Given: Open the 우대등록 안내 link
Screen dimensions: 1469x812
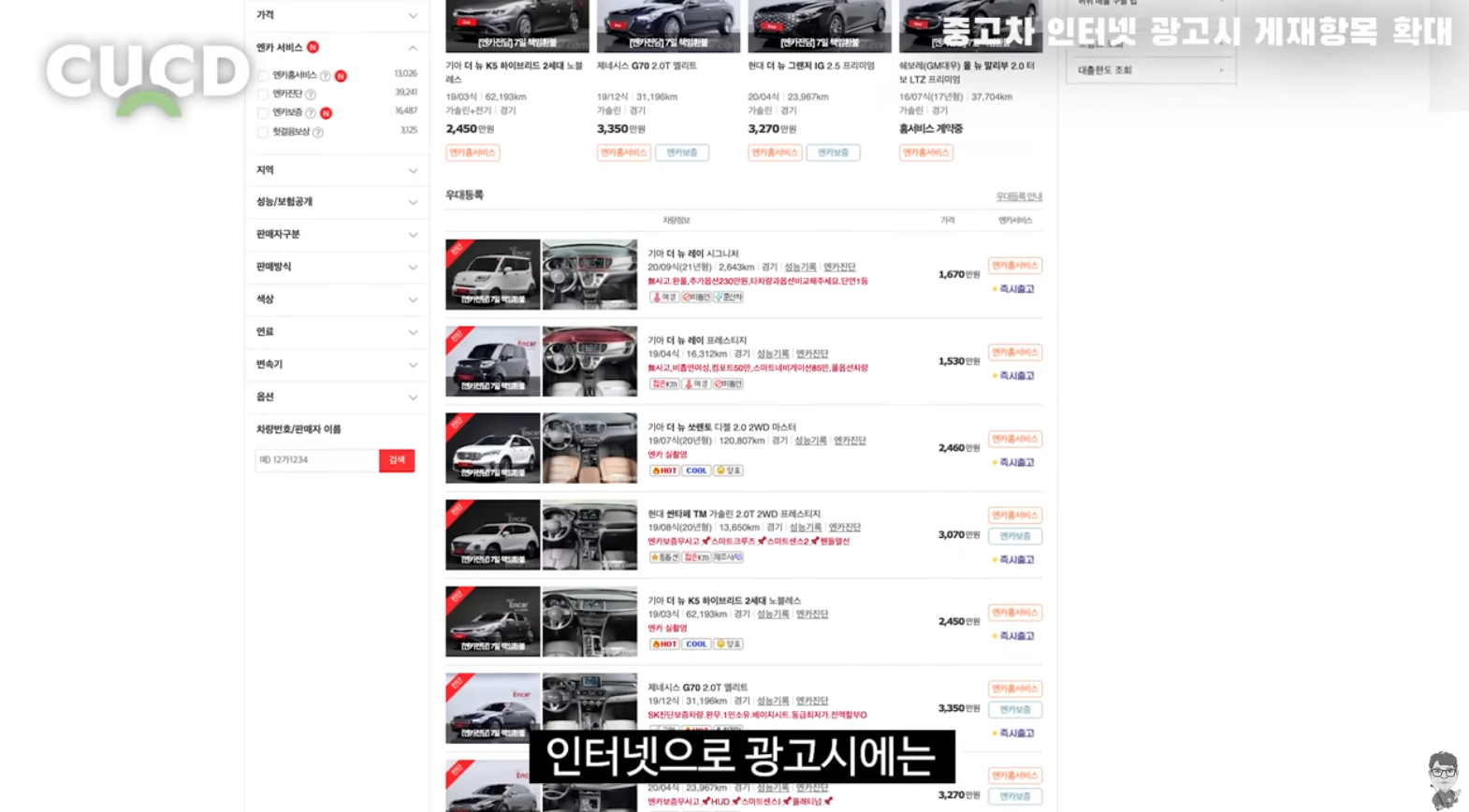Looking at the screenshot, I should pos(1019,196).
